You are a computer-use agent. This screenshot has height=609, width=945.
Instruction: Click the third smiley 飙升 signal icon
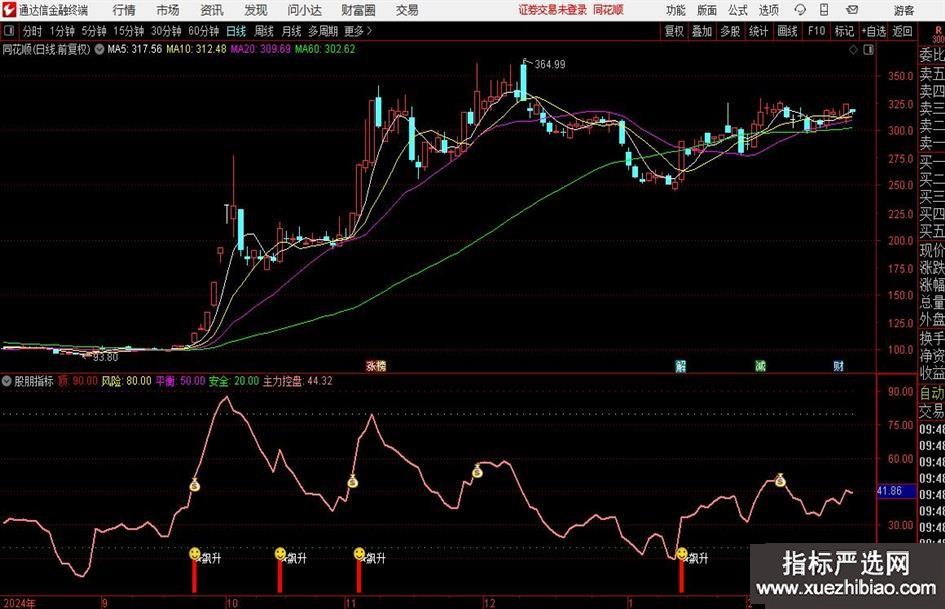[359, 553]
